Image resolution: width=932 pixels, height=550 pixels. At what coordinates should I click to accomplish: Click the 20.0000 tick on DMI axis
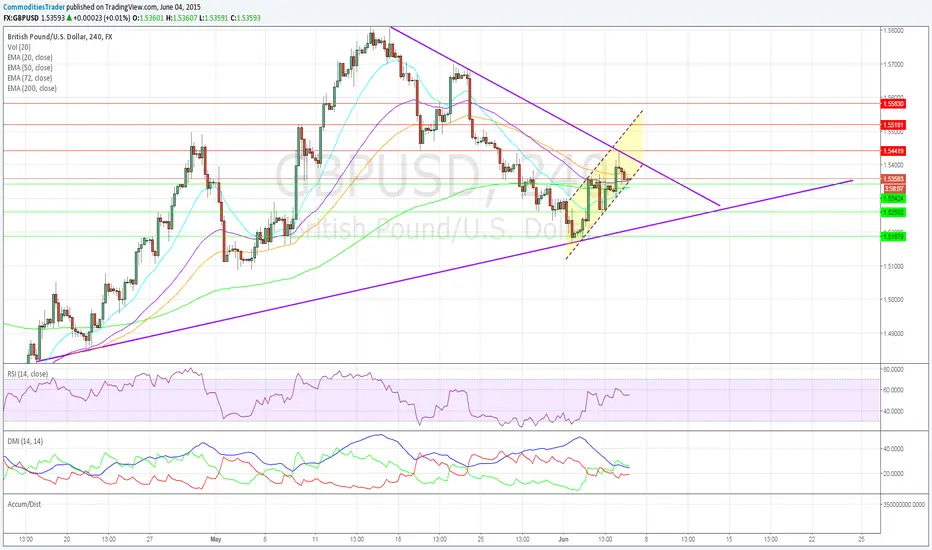click(893, 474)
